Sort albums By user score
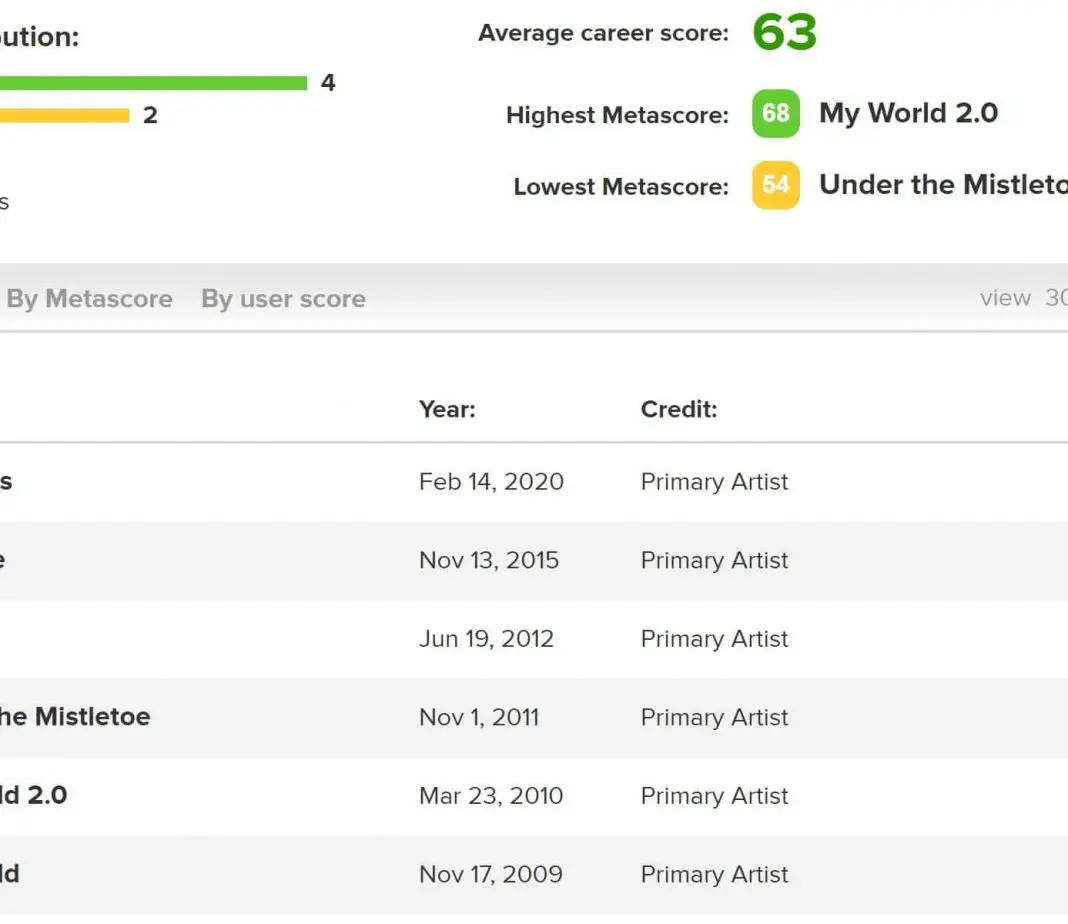The width and height of the screenshot is (1068, 924). 283,299
